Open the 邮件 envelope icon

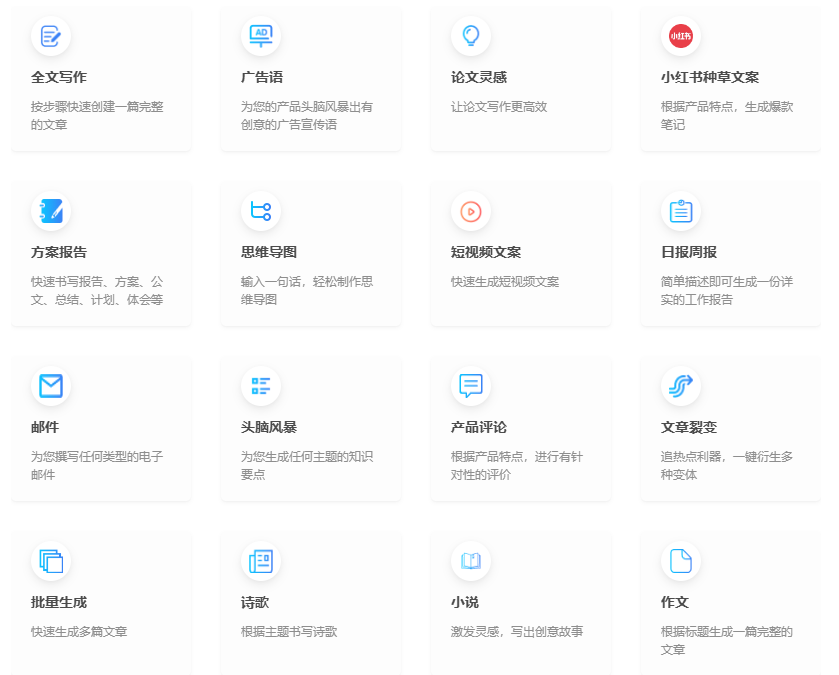(x=52, y=387)
